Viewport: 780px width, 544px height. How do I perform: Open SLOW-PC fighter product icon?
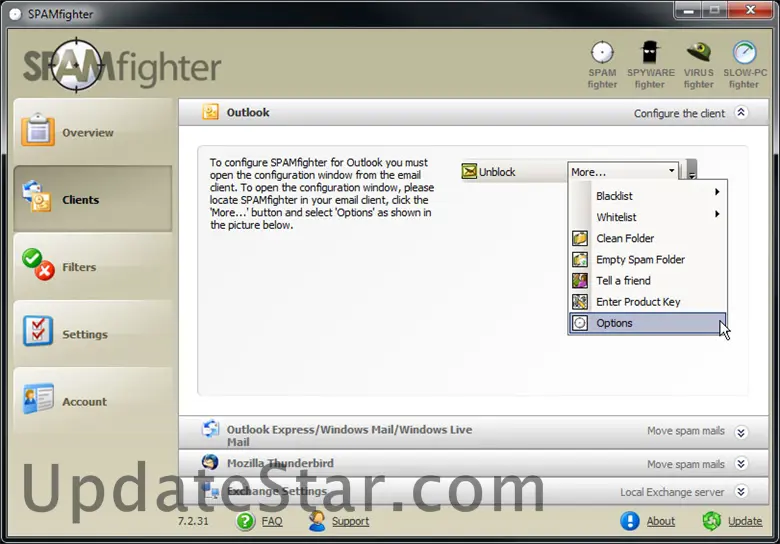pyautogui.click(x=745, y=65)
